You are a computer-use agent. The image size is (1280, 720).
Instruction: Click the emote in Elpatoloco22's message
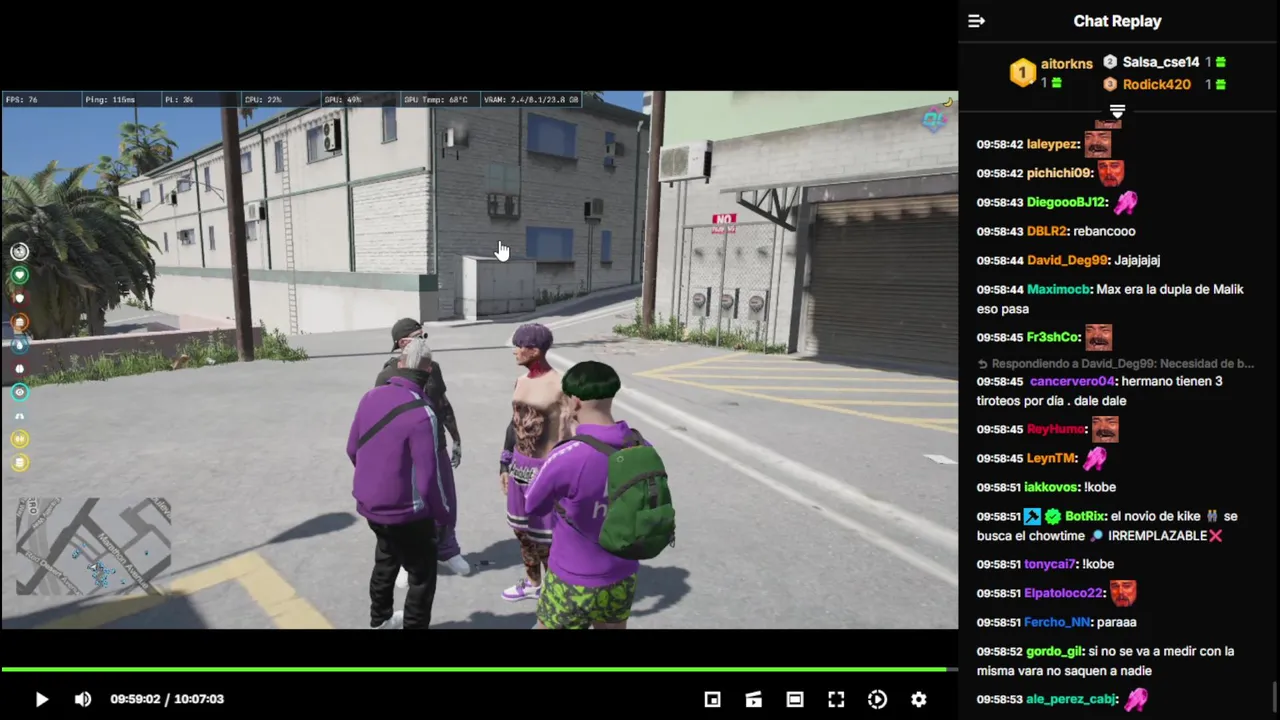coord(1123,593)
